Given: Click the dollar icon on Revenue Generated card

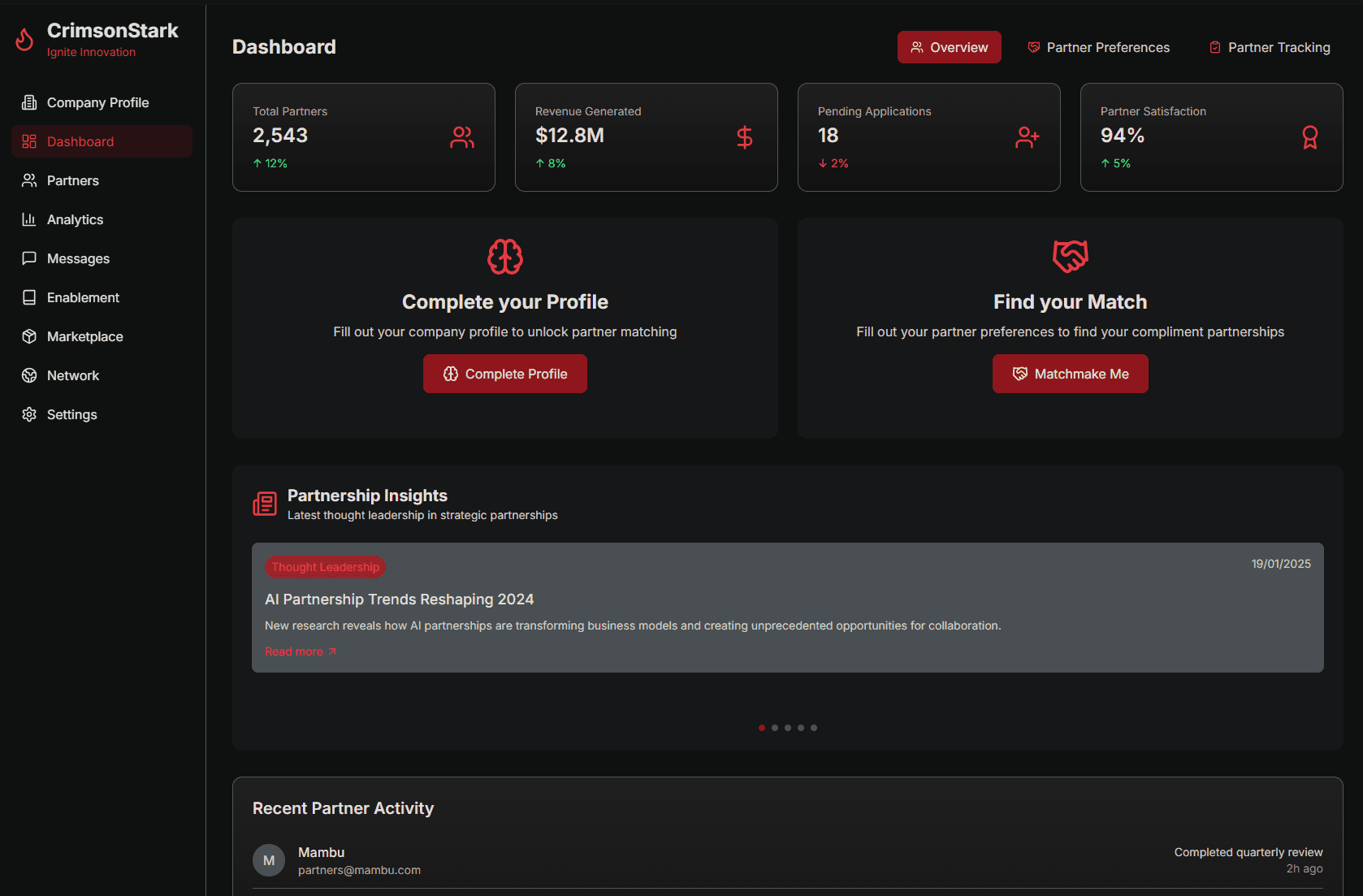Looking at the screenshot, I should pos(745,137).
